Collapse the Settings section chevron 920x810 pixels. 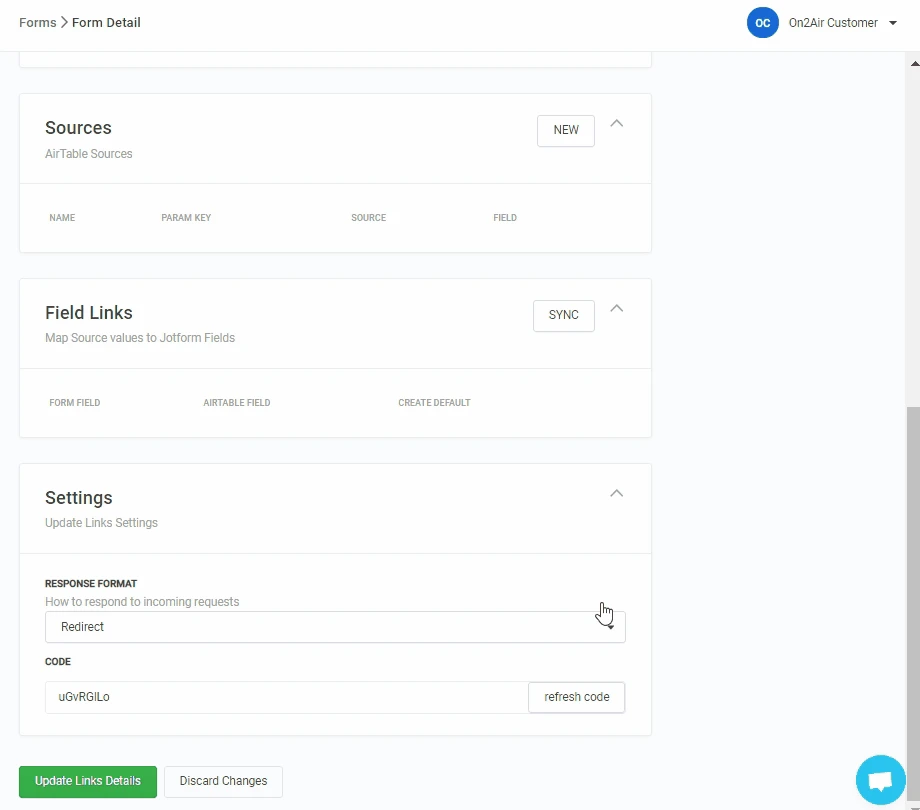coord(617,493)
